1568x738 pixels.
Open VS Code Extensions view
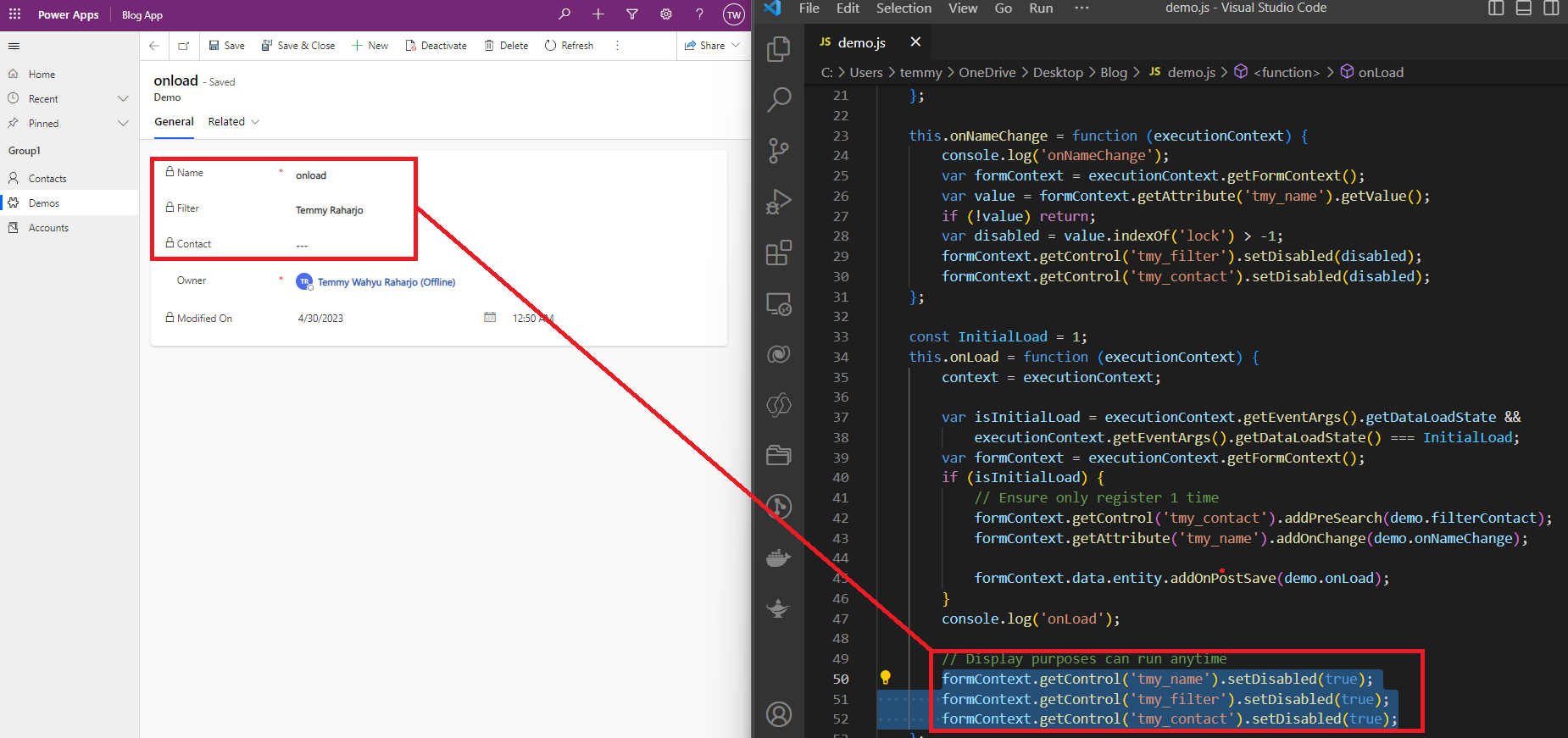click(778, 252)
